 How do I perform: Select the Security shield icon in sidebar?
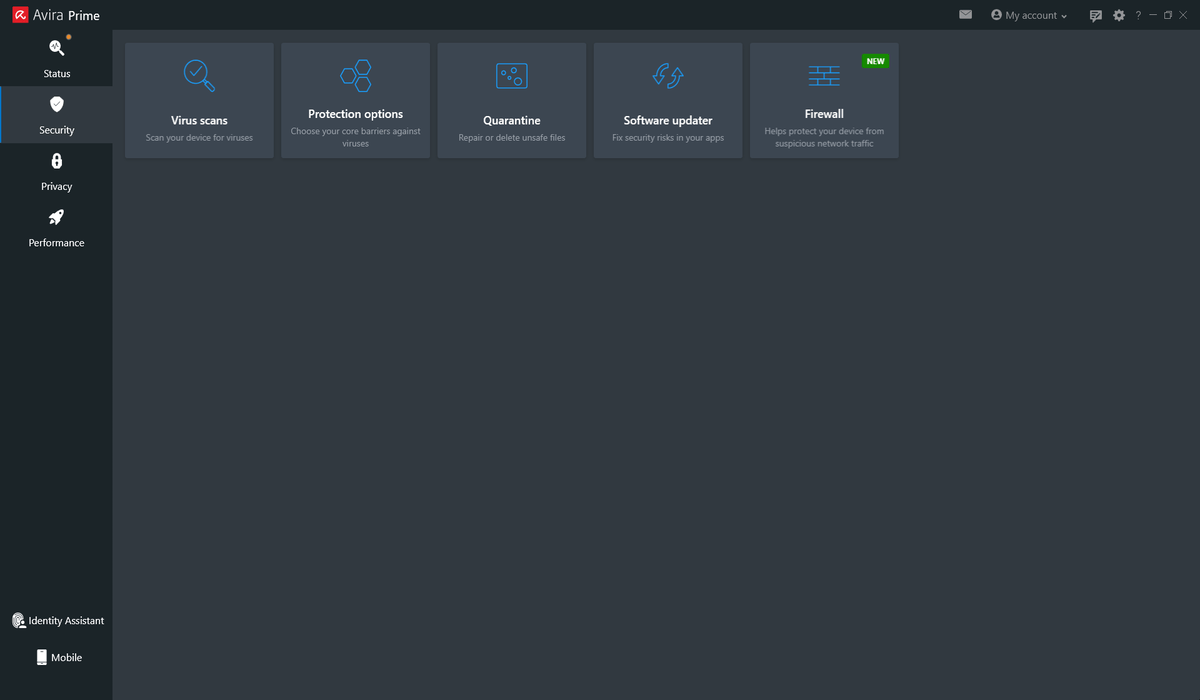pos(56,103)
